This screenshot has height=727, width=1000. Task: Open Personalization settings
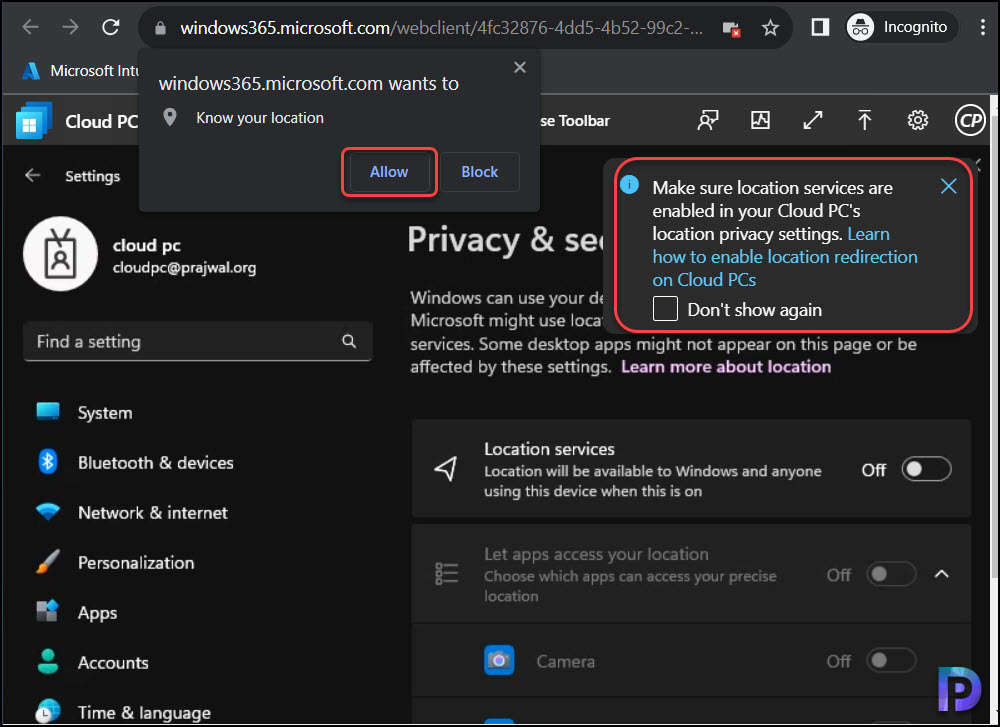136,562
